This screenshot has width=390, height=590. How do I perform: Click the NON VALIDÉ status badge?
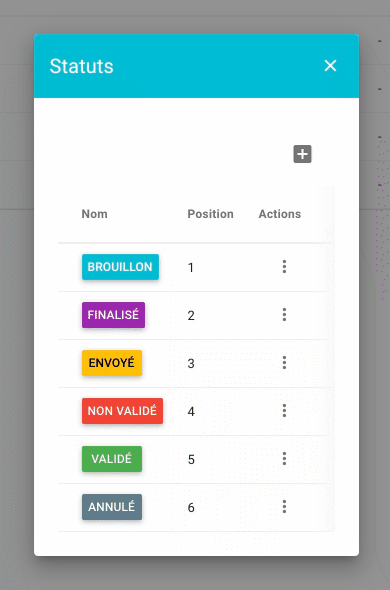click(x=122, y=411)
